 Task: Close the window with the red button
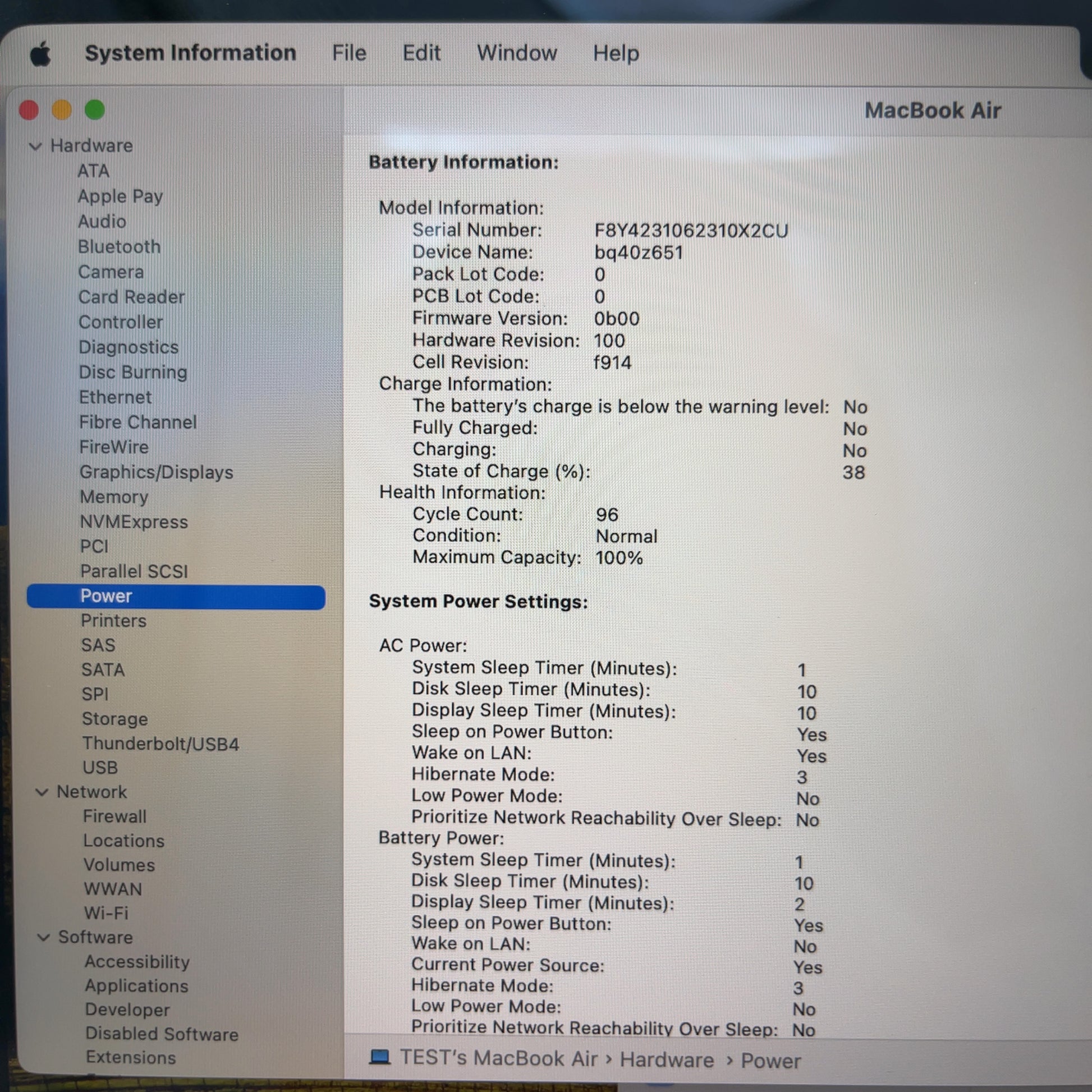pyautogui.click(x=29, y=109)
